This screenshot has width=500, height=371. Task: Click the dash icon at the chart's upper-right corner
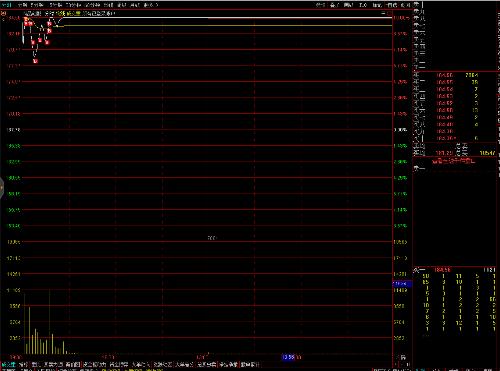pyautogui.click(x=383, y=13)
